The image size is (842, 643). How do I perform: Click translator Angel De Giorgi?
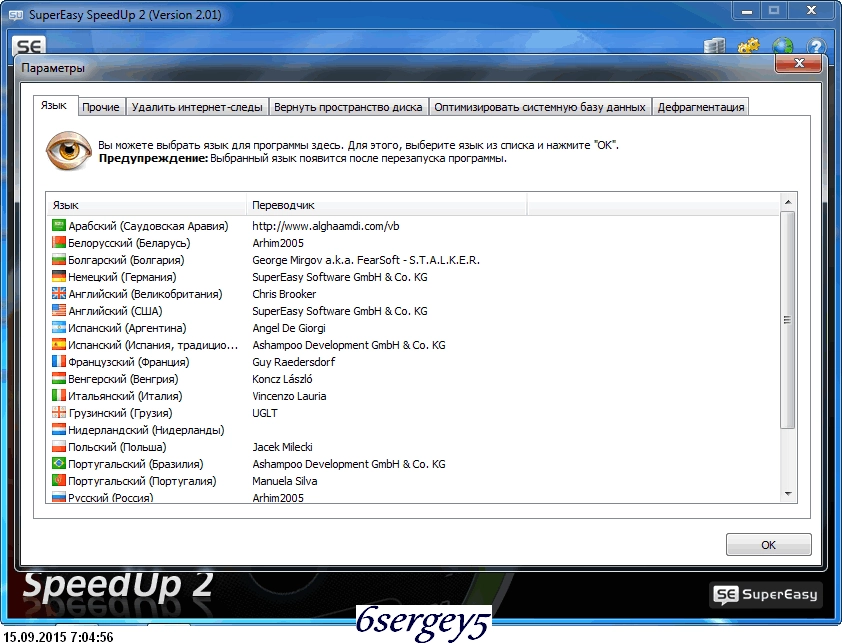pos(289,328)
